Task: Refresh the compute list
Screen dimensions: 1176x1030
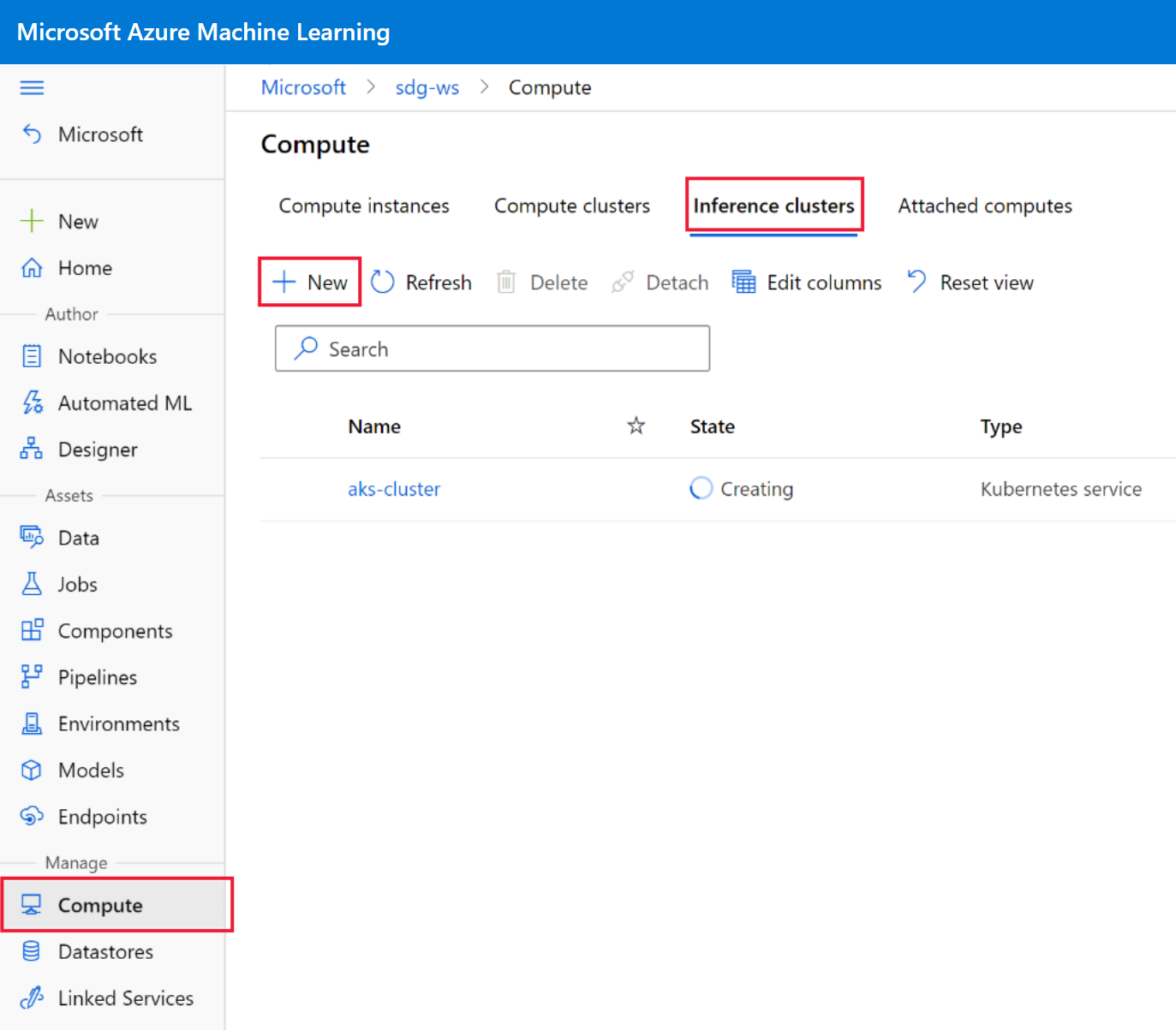Action: 421,283
